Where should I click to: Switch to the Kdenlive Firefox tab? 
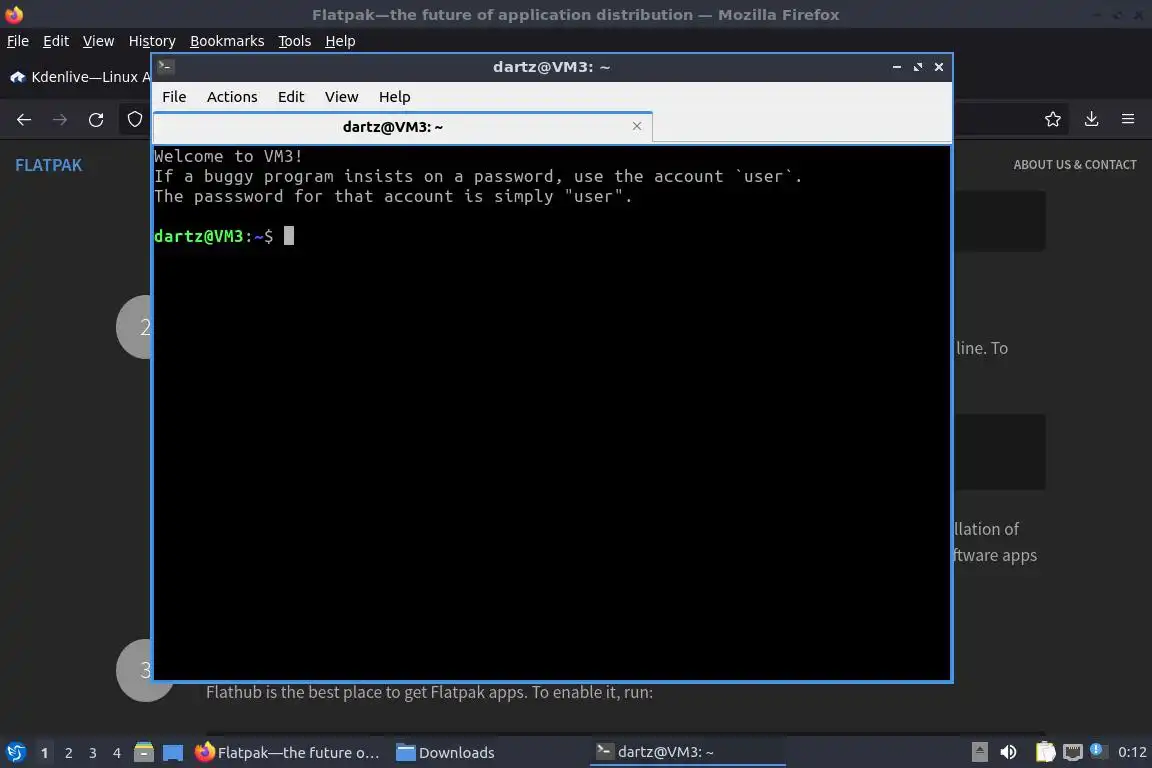[x=79, y=77]
